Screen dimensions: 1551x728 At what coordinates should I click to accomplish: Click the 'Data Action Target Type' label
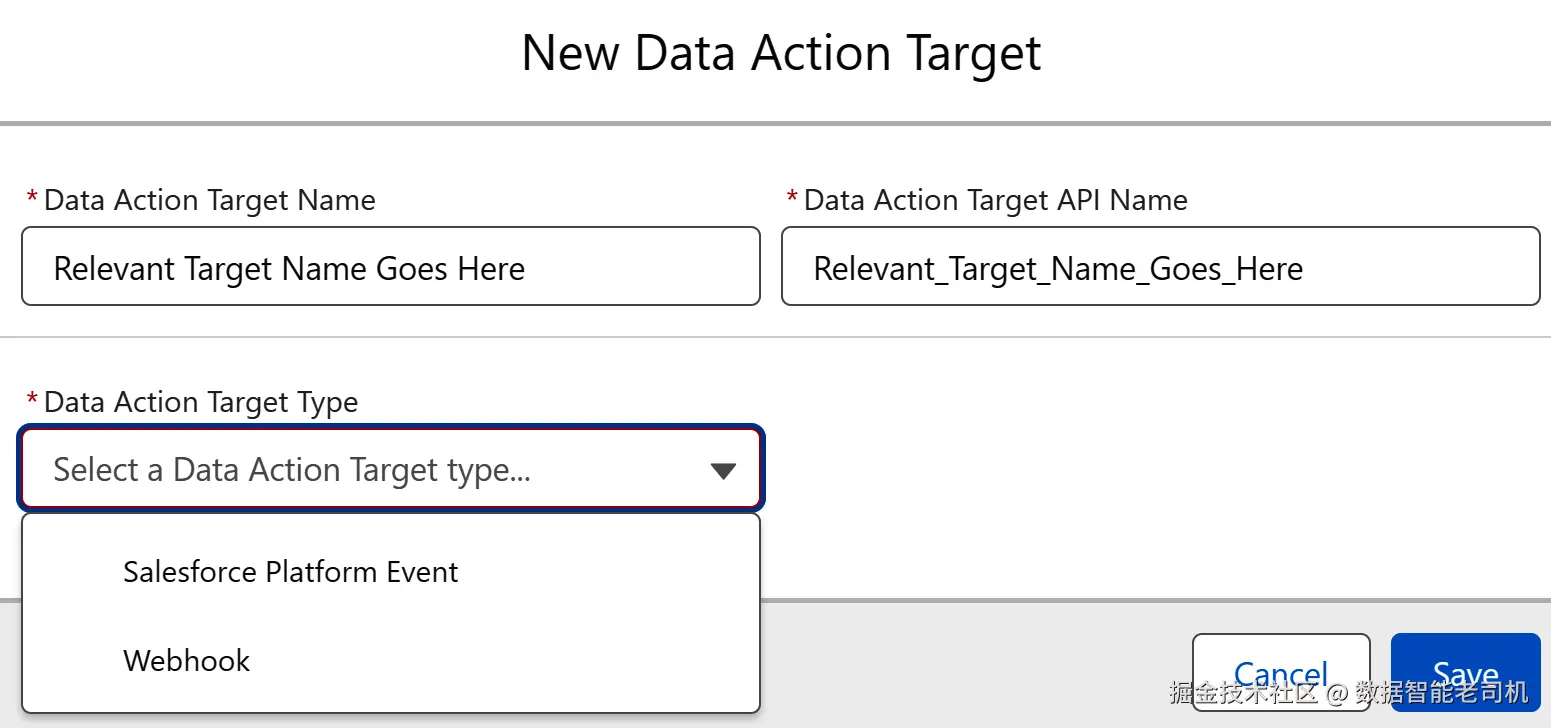201,402
